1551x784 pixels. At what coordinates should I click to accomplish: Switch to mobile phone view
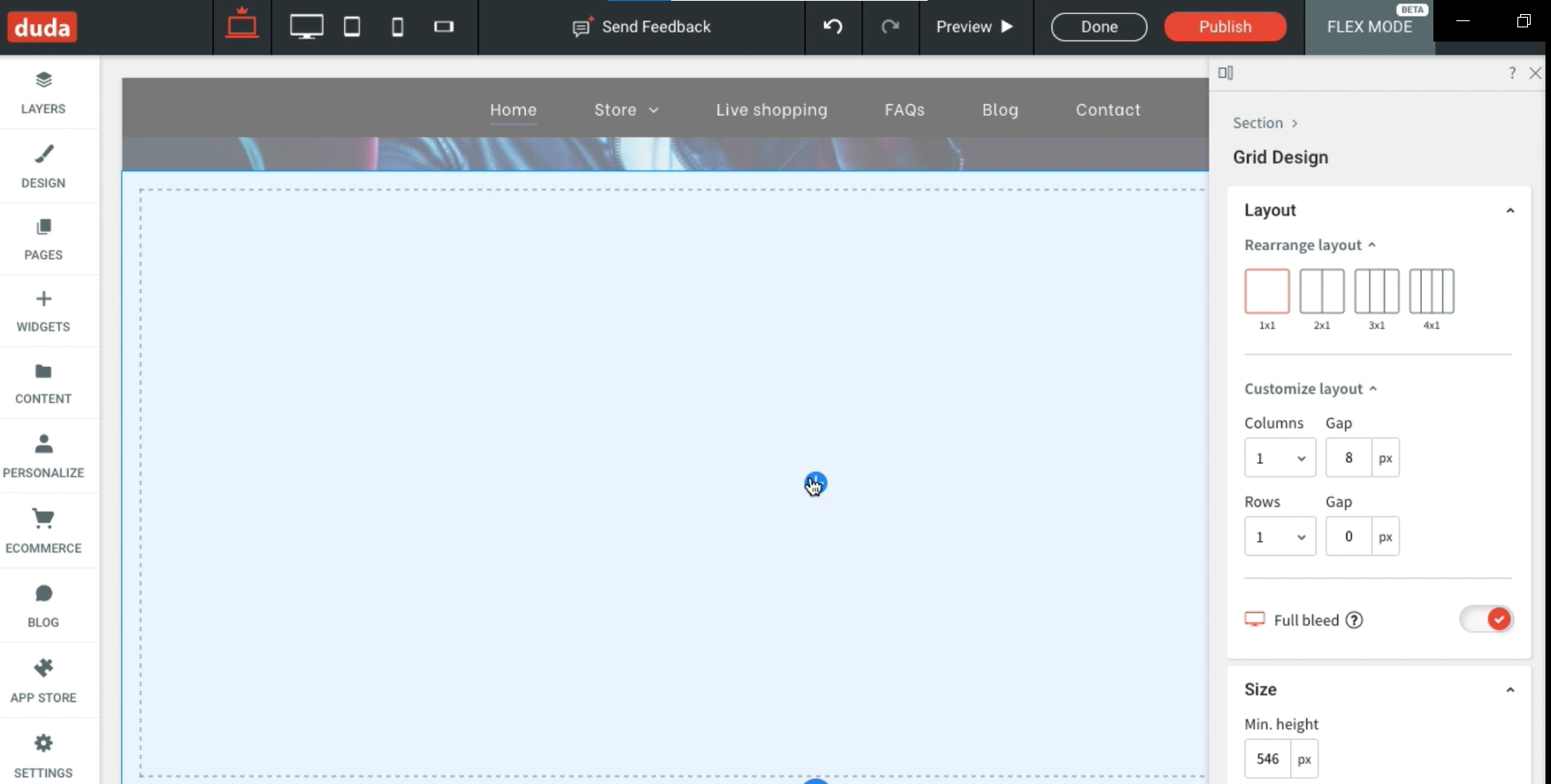click(398, 27)
